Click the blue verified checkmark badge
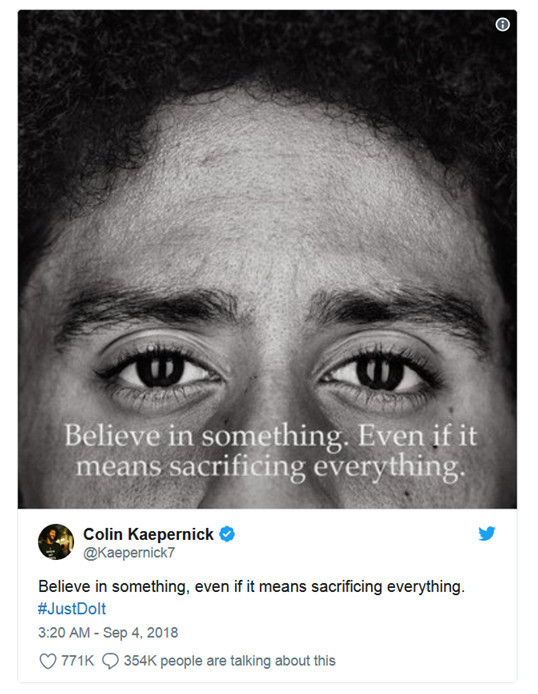Image resolution: width=538 pixels, height=694 pixels. pyautogui.click(x=227, y=534)
